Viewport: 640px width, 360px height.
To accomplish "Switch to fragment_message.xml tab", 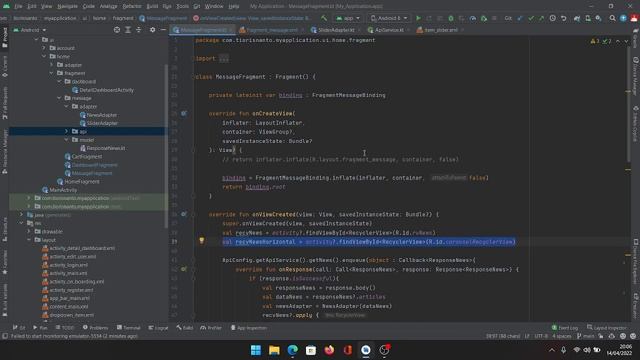I will click(271, 30).
